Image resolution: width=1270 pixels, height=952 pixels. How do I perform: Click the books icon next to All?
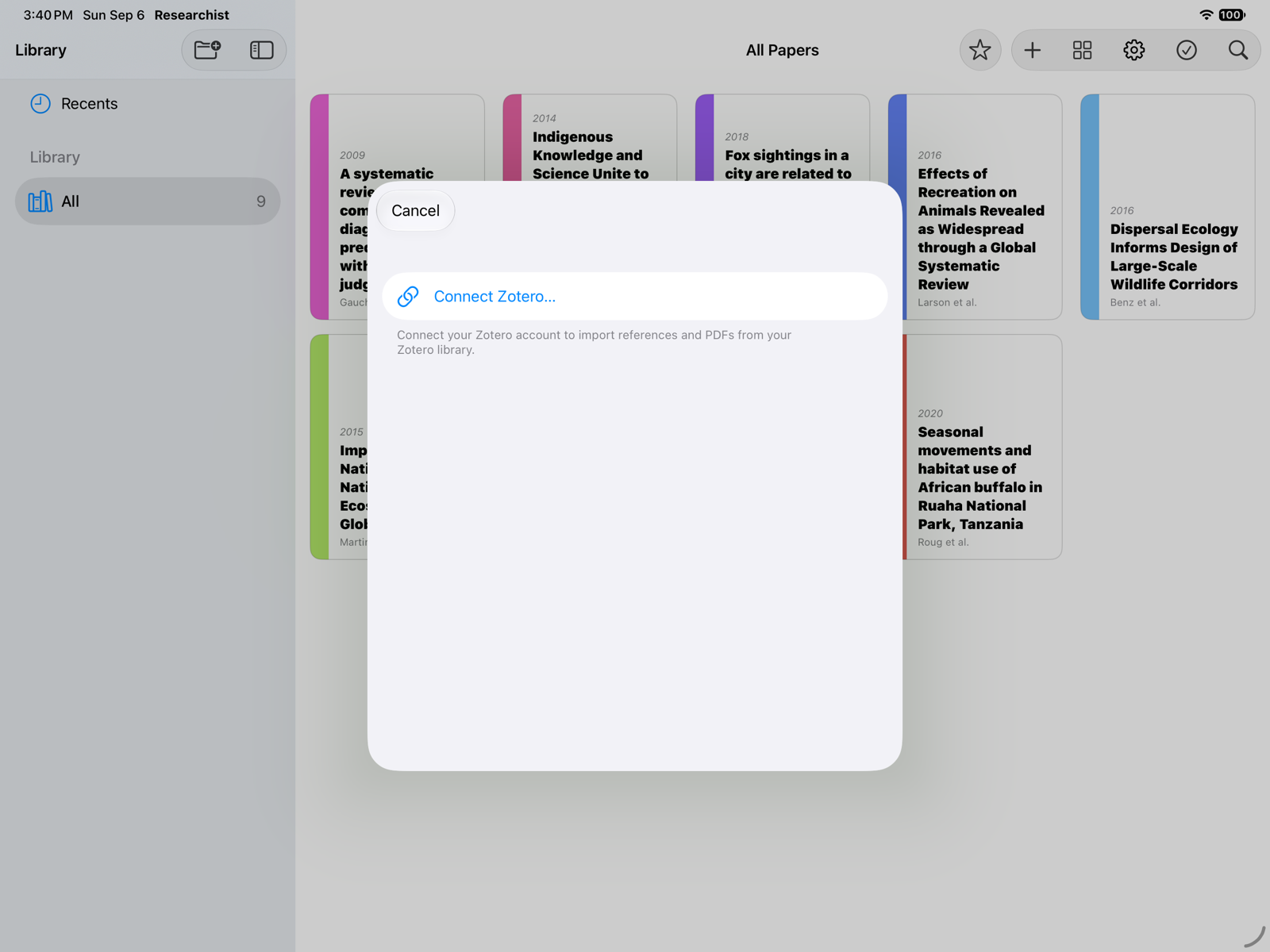pyautogui.click(x=40, y=202)
